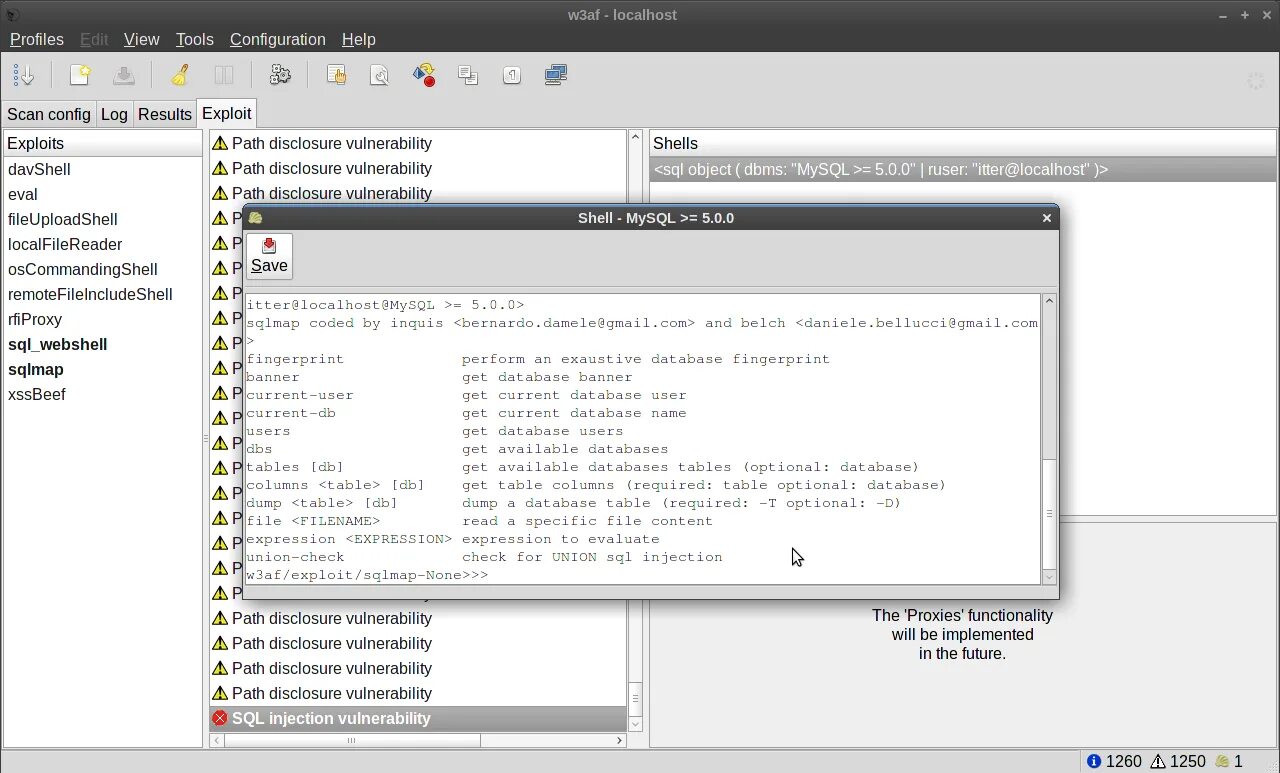Select the Exploit tab

coord(227,113)
